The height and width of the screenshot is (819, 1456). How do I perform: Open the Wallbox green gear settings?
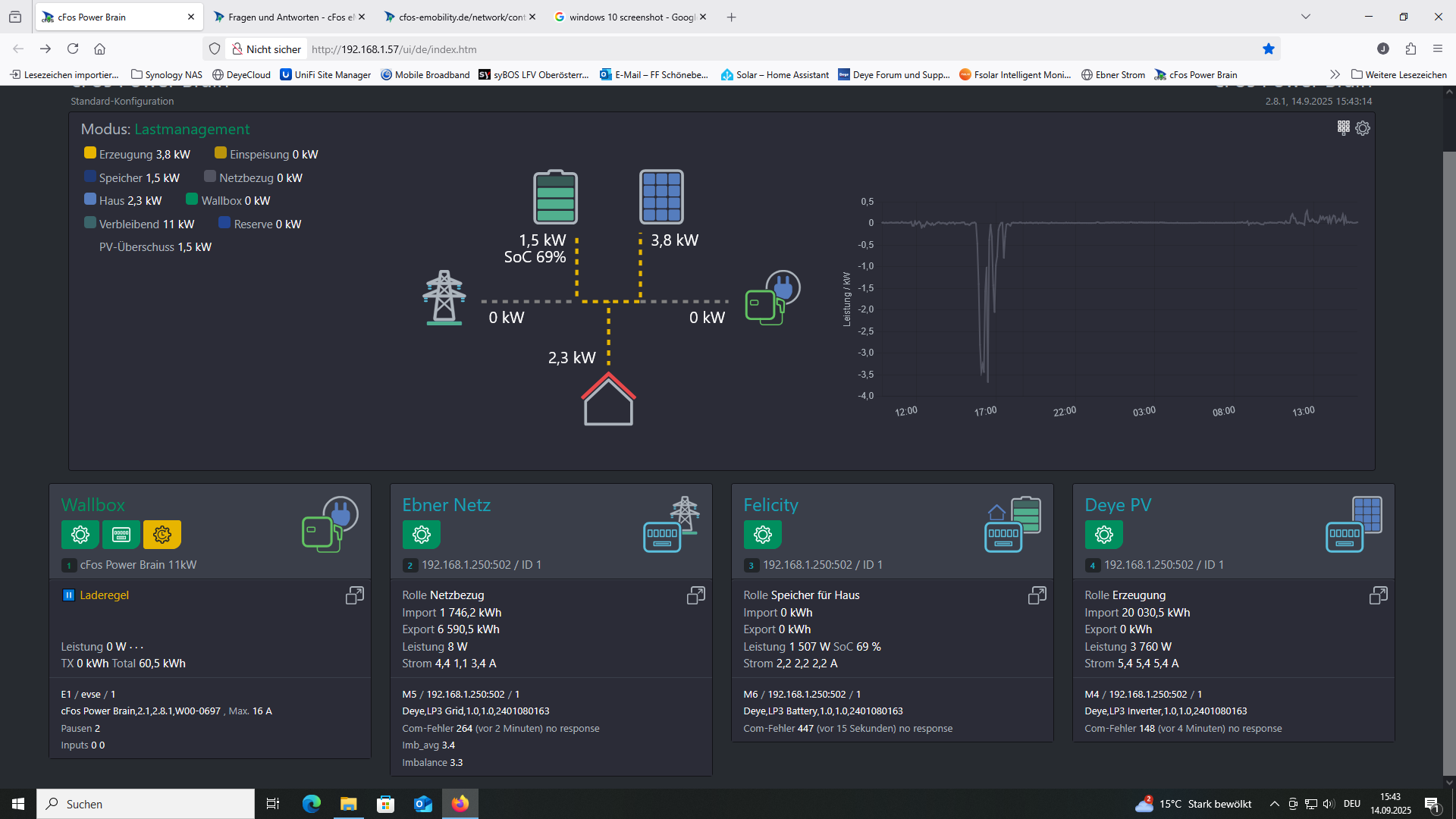(x=80, y=535)
